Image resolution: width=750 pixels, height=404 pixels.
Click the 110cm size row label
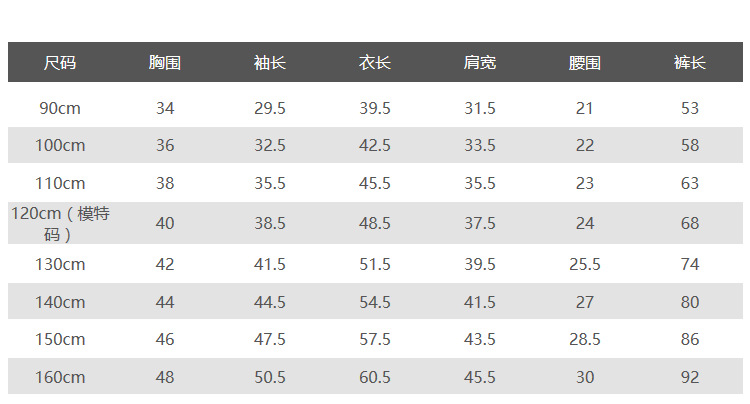60,184
